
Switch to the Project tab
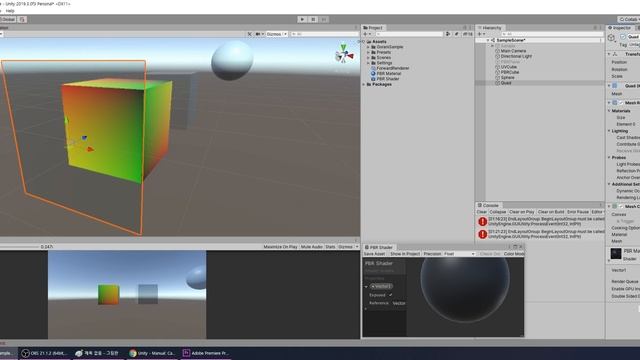[373, 28]
